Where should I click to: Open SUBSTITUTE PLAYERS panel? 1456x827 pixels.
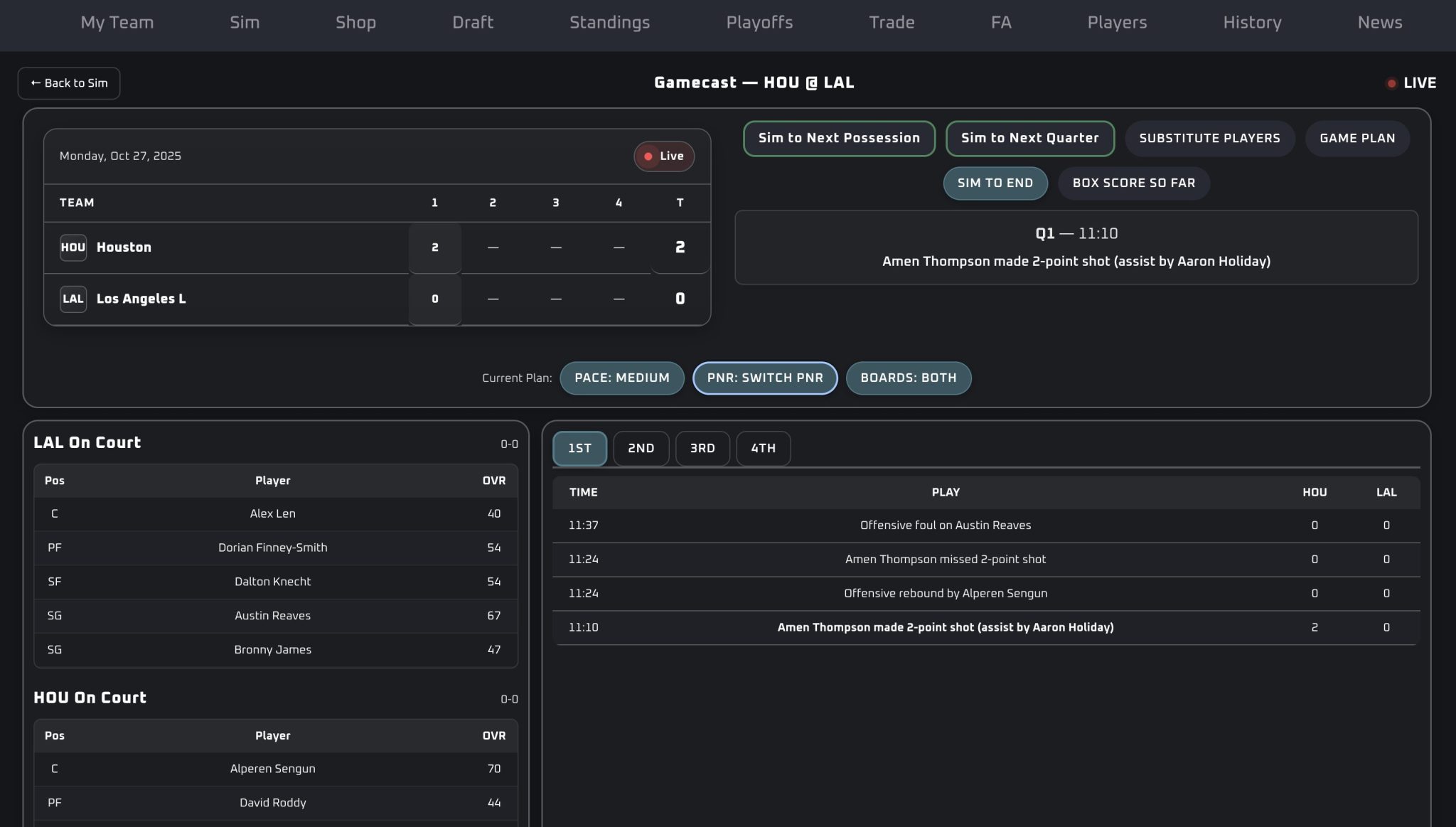[1209, 138]
